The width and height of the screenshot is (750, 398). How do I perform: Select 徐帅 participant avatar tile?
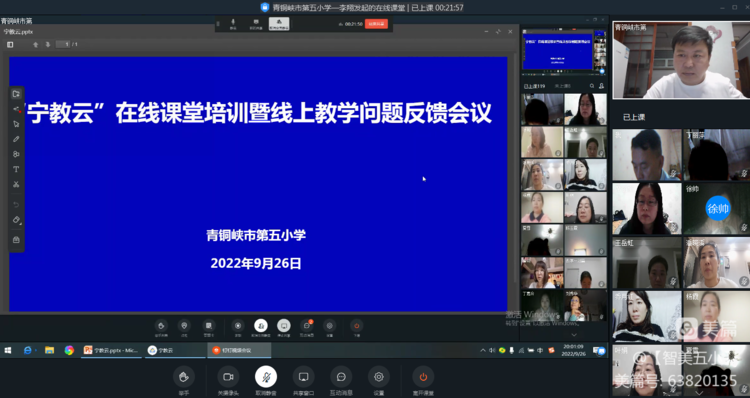tap(717, 209)
